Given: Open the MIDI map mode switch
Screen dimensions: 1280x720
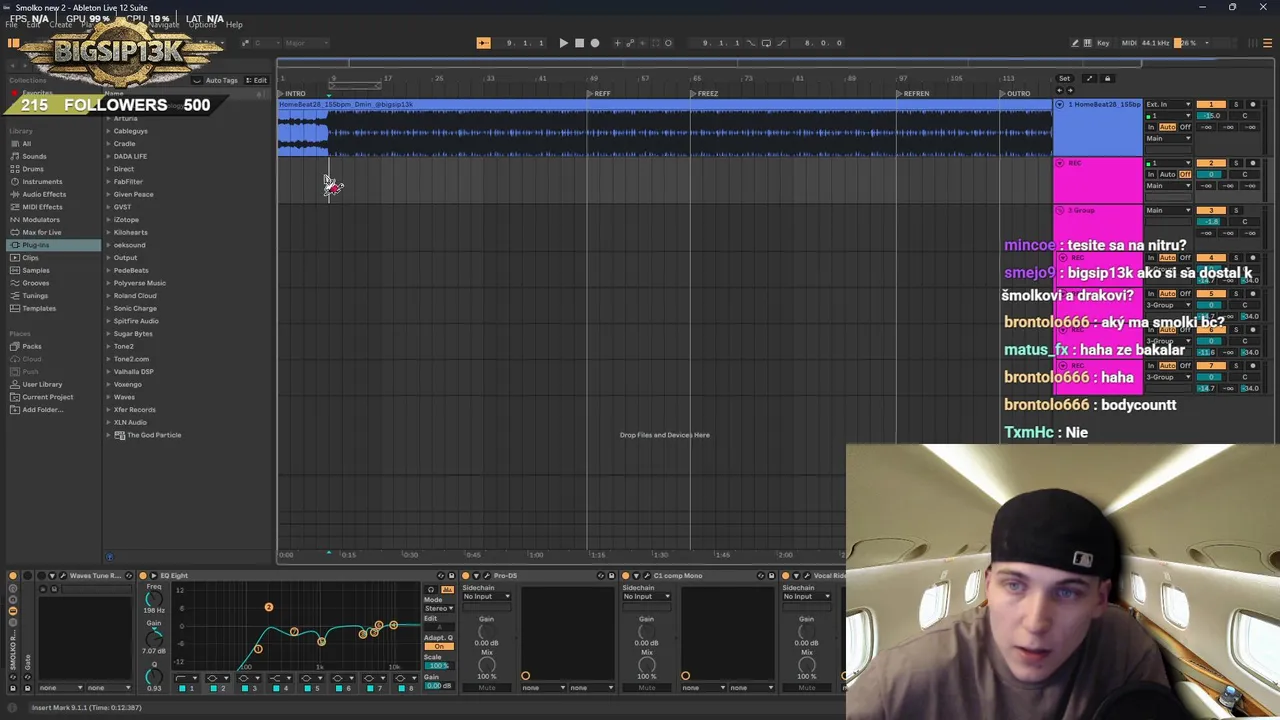Looking at the screenshot, I should coord(1129,43).
